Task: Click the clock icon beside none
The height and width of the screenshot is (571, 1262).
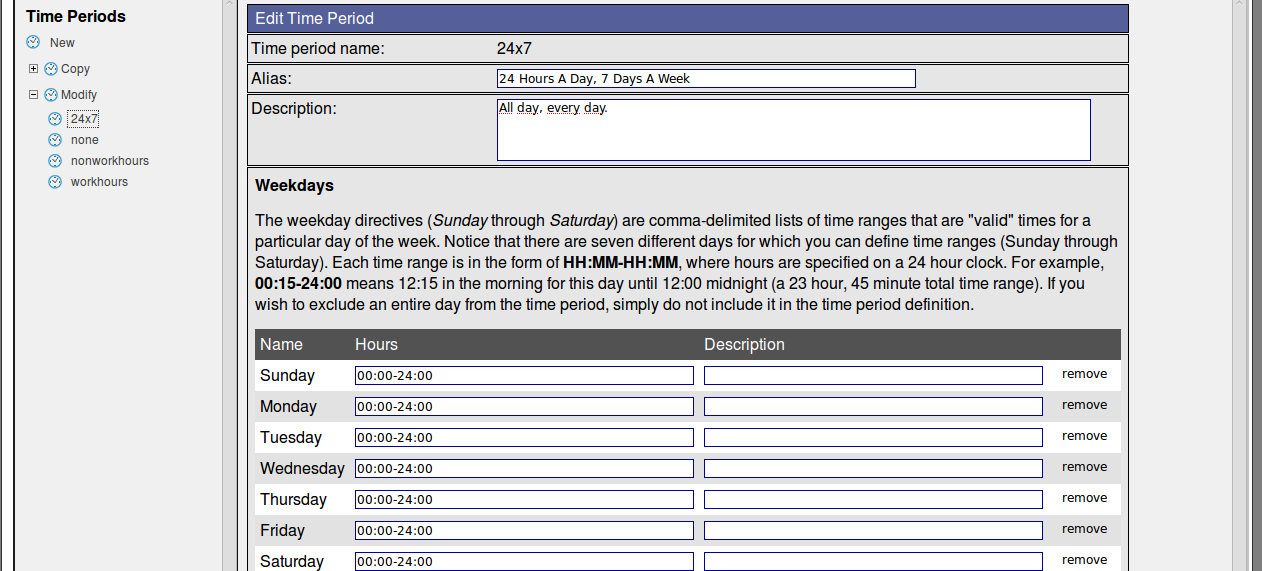Action: coord(55,140)
